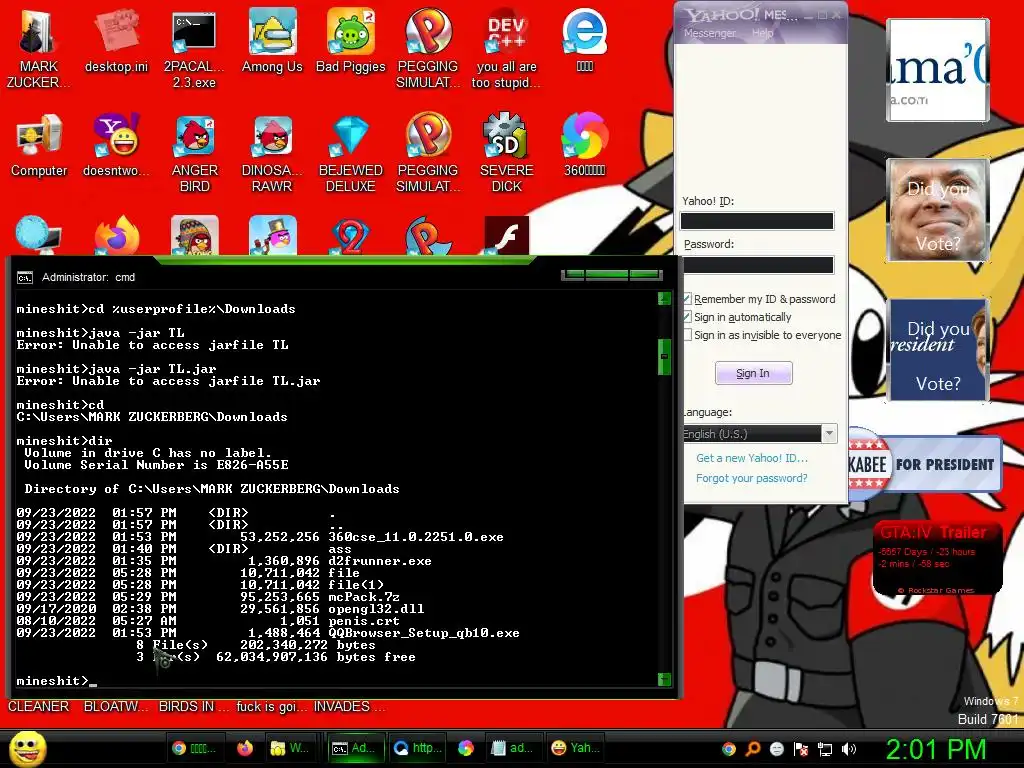Open the Firefox taskbar icon
1024x768 pixels.
pyautogui.click(x=245, y=748)
